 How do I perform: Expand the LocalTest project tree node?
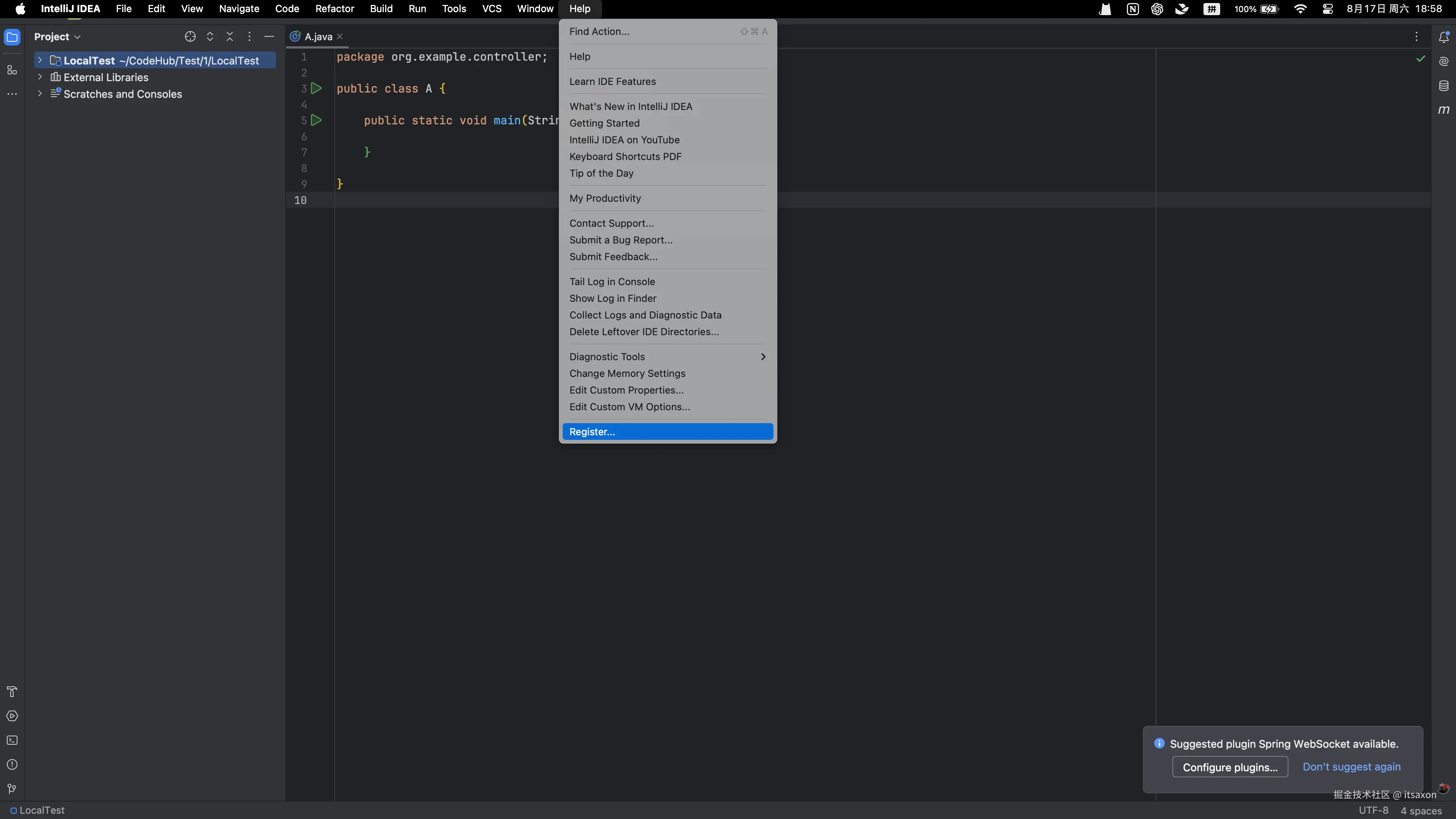pyautogui.click(x=39, y=61)
